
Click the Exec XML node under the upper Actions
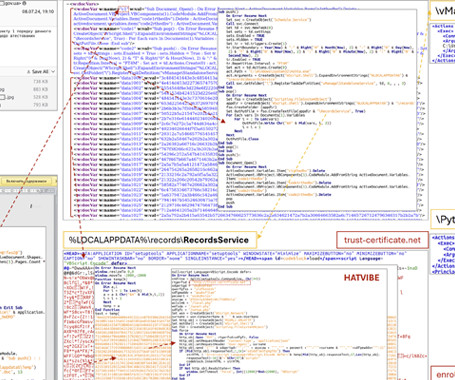[446, 31]
